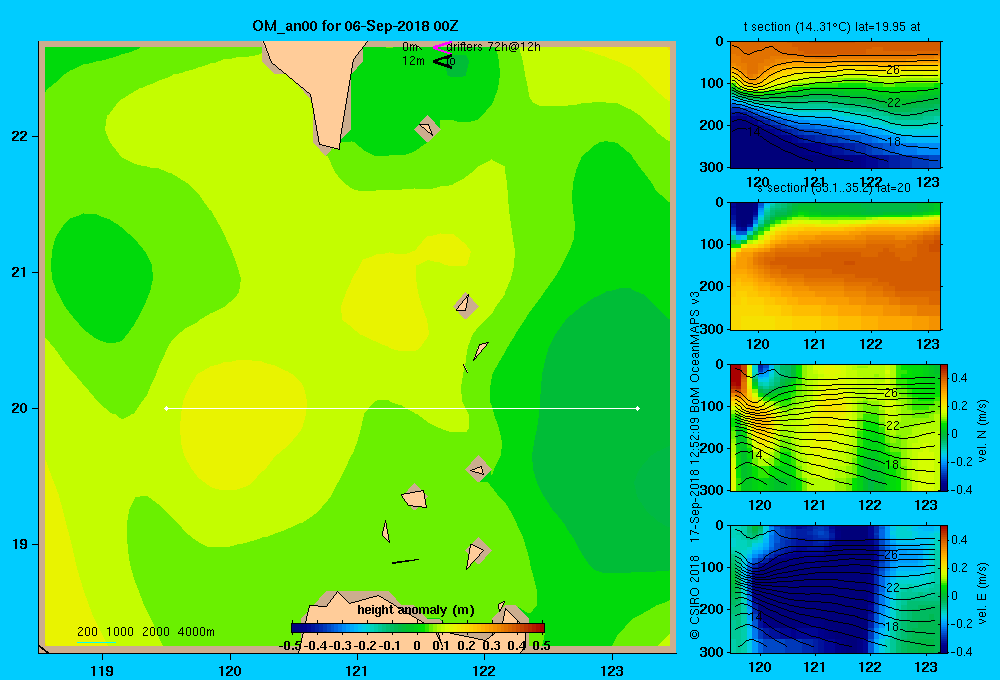Click latitude label '20' on the main map axis
The width and height of the screenshot is (1000, 680).
click(x=20, y=408)
